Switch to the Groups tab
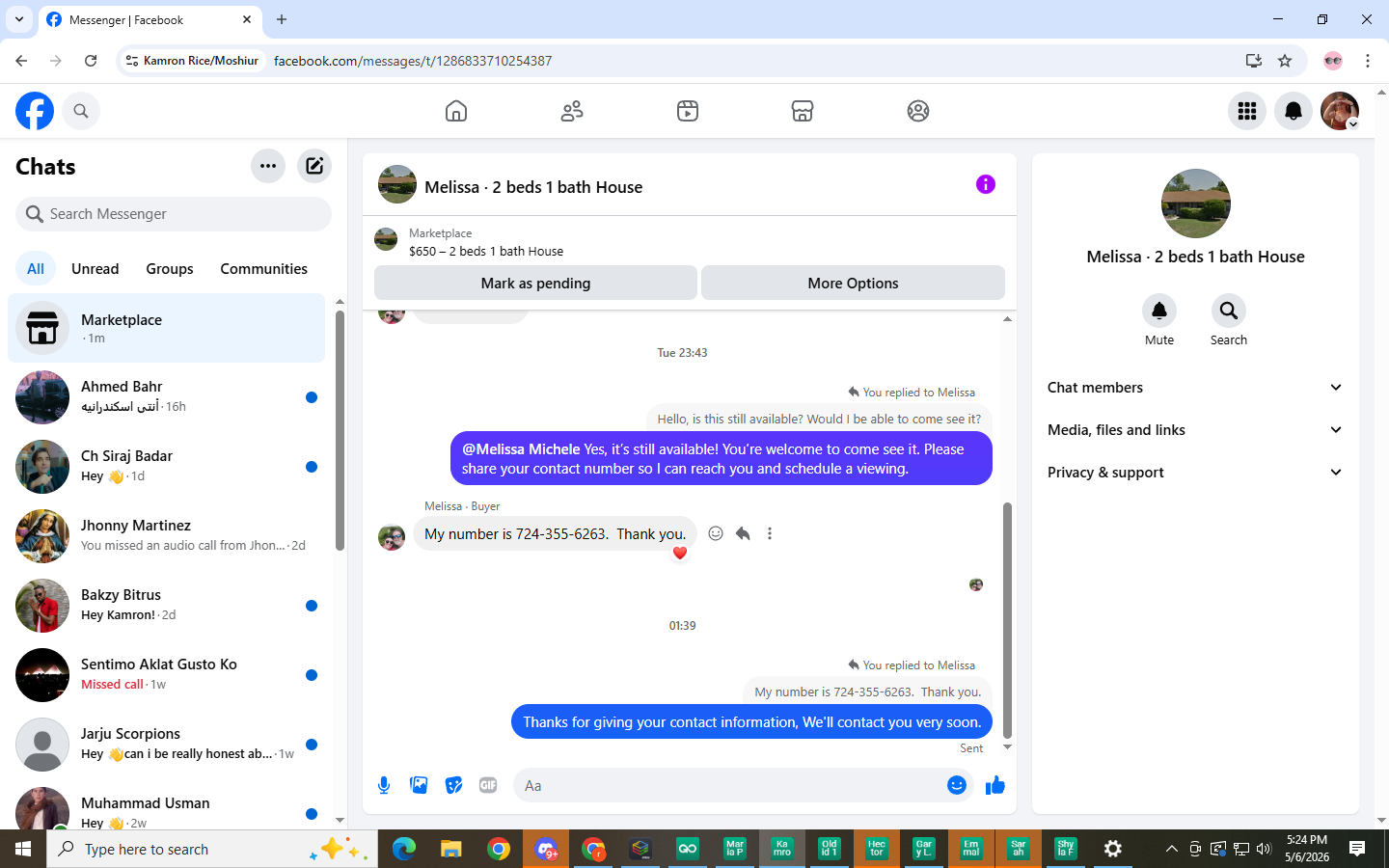Screen dimensions: 1389x868 click(170, 269)
